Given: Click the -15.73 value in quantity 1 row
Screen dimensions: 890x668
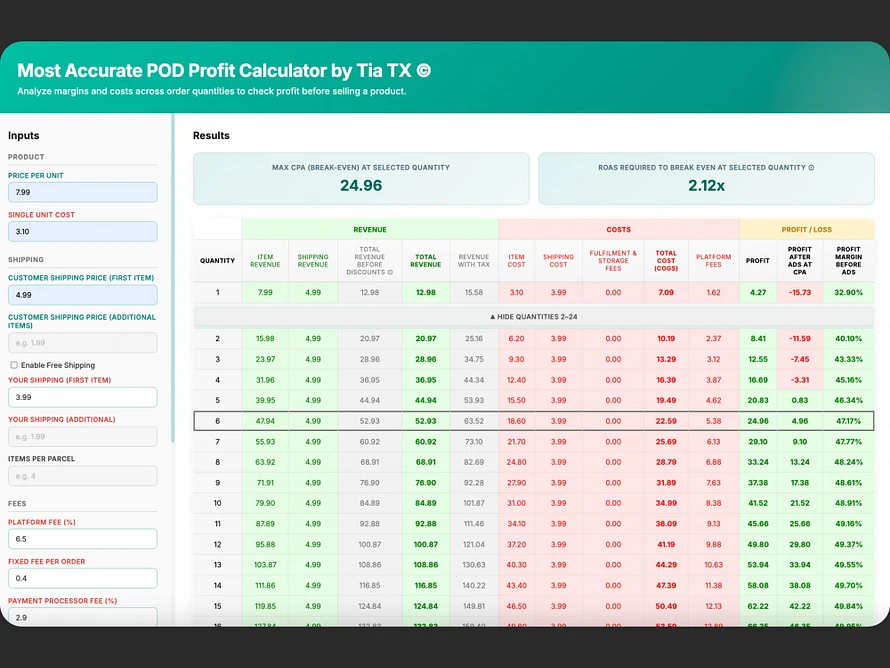Looking at the screenshot, I should click(800, 292).
